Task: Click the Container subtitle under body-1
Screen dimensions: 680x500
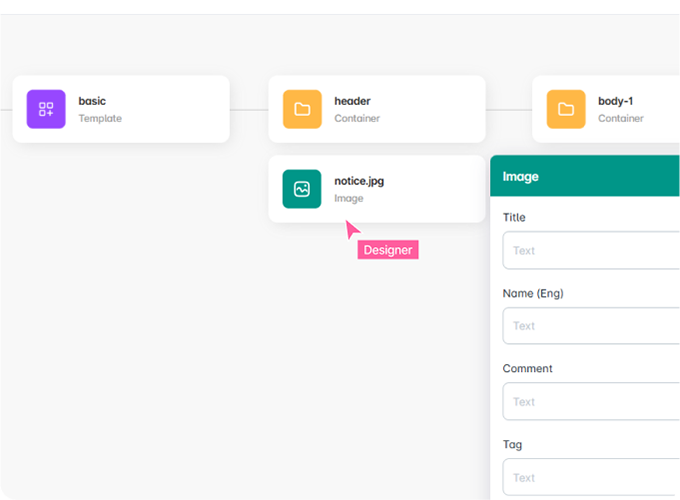Action: click(621, 118)
